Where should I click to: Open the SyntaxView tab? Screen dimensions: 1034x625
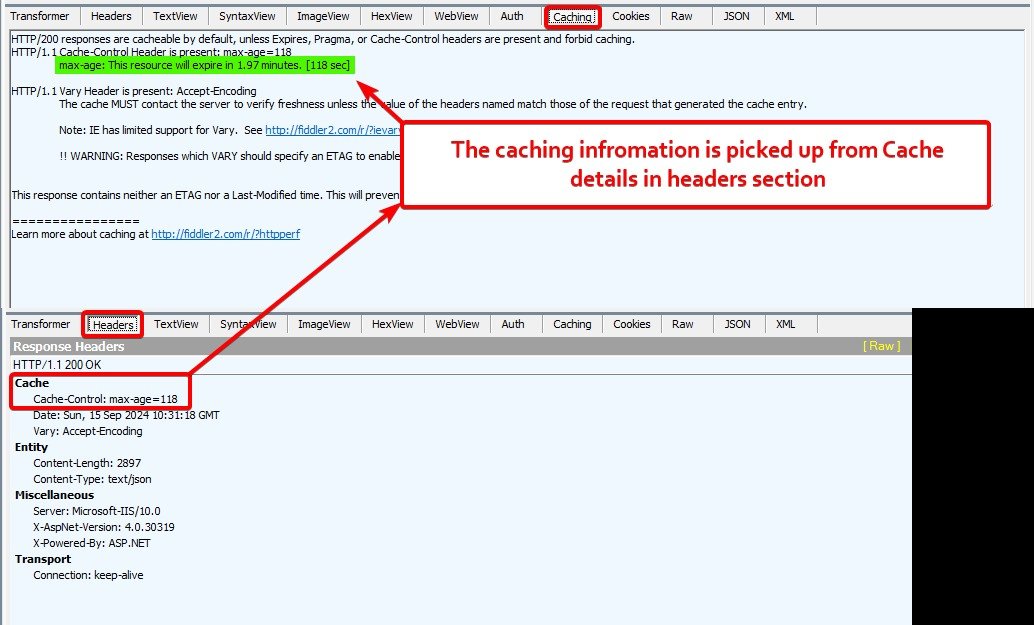tap(245, 15)
